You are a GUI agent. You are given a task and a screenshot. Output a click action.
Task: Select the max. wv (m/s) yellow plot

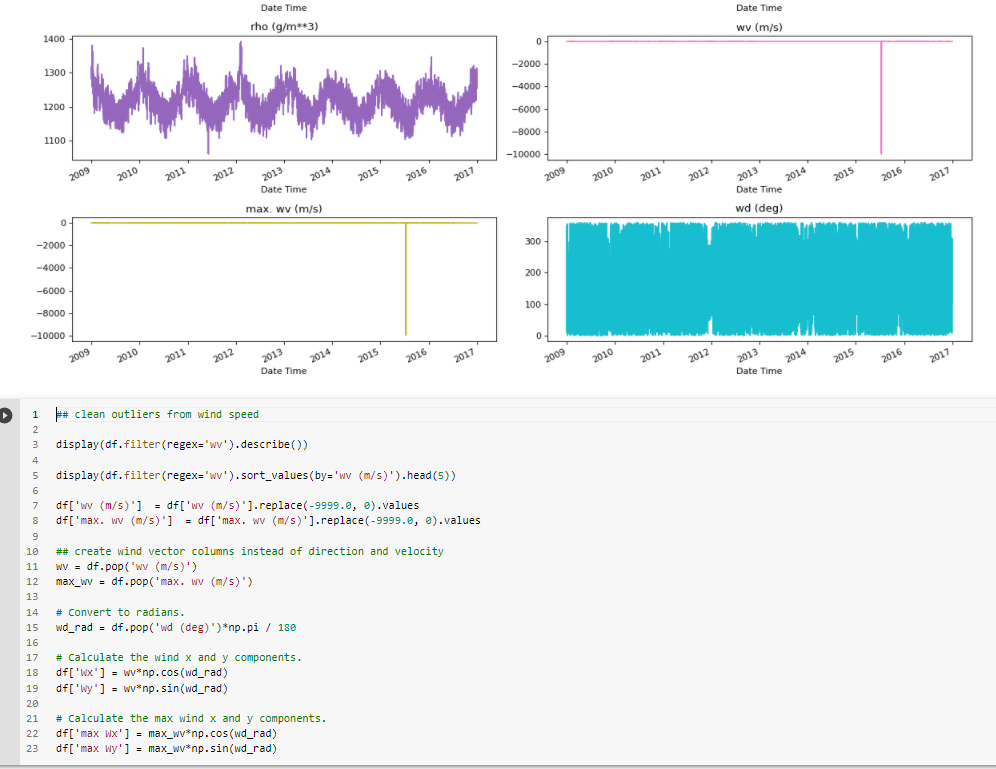(x=284, y=279)
